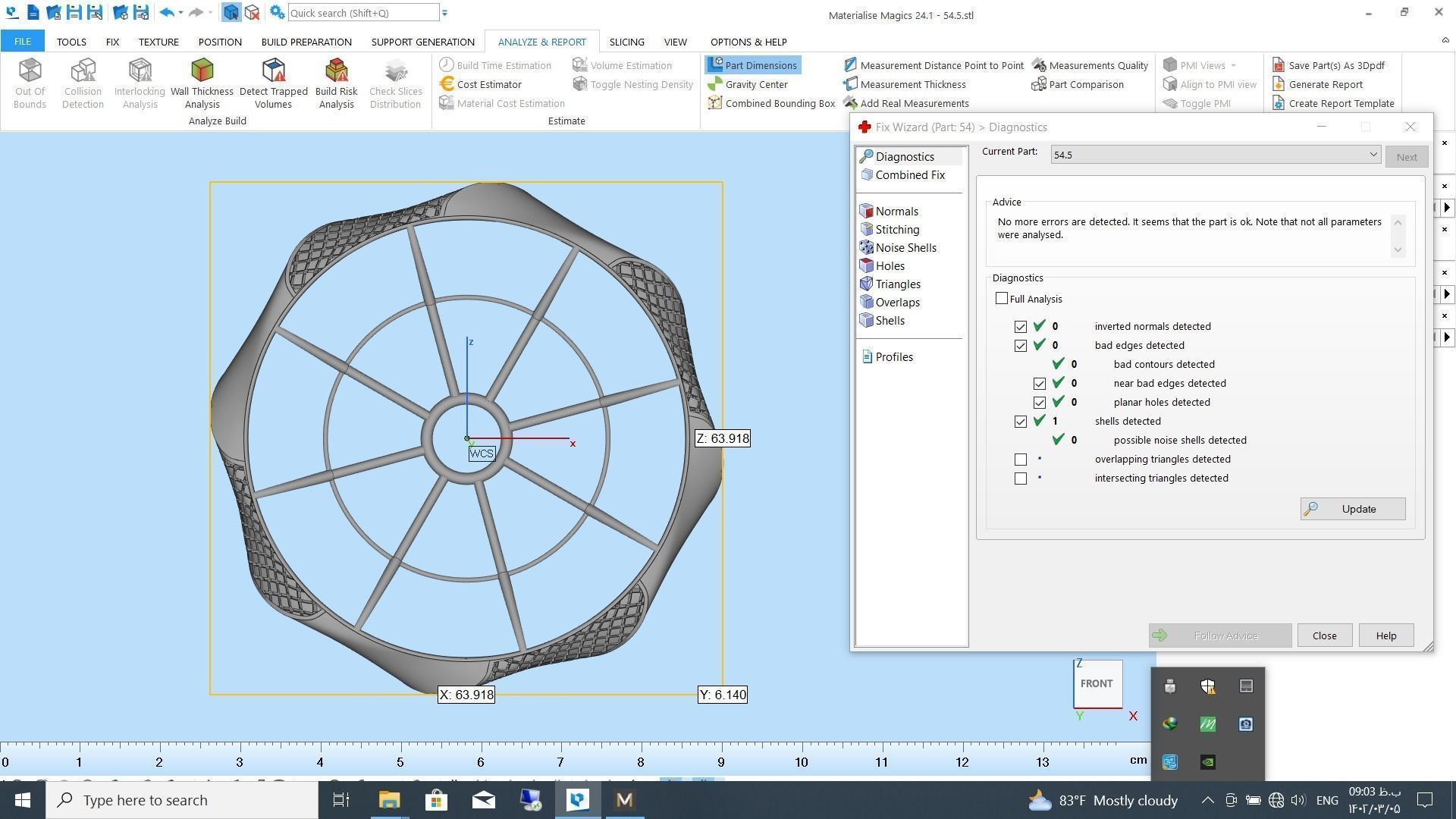The image size is (1456, 819).
Task: Click the Quick search field
Action: tap(362, 13)
